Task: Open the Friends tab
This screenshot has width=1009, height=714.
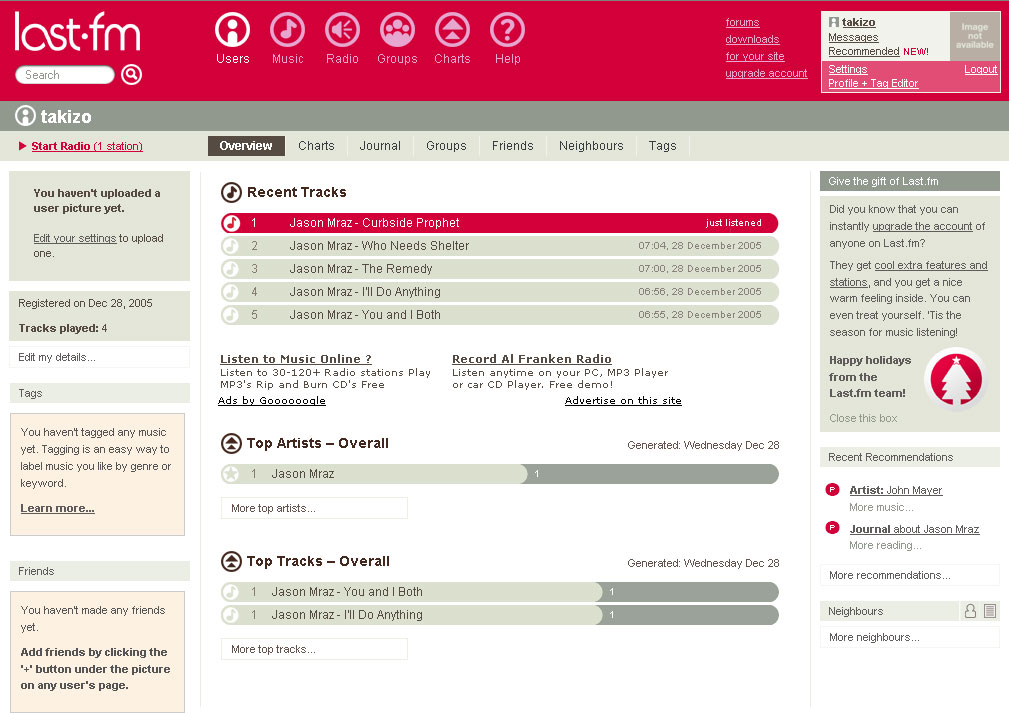Action: click(512, 146)
